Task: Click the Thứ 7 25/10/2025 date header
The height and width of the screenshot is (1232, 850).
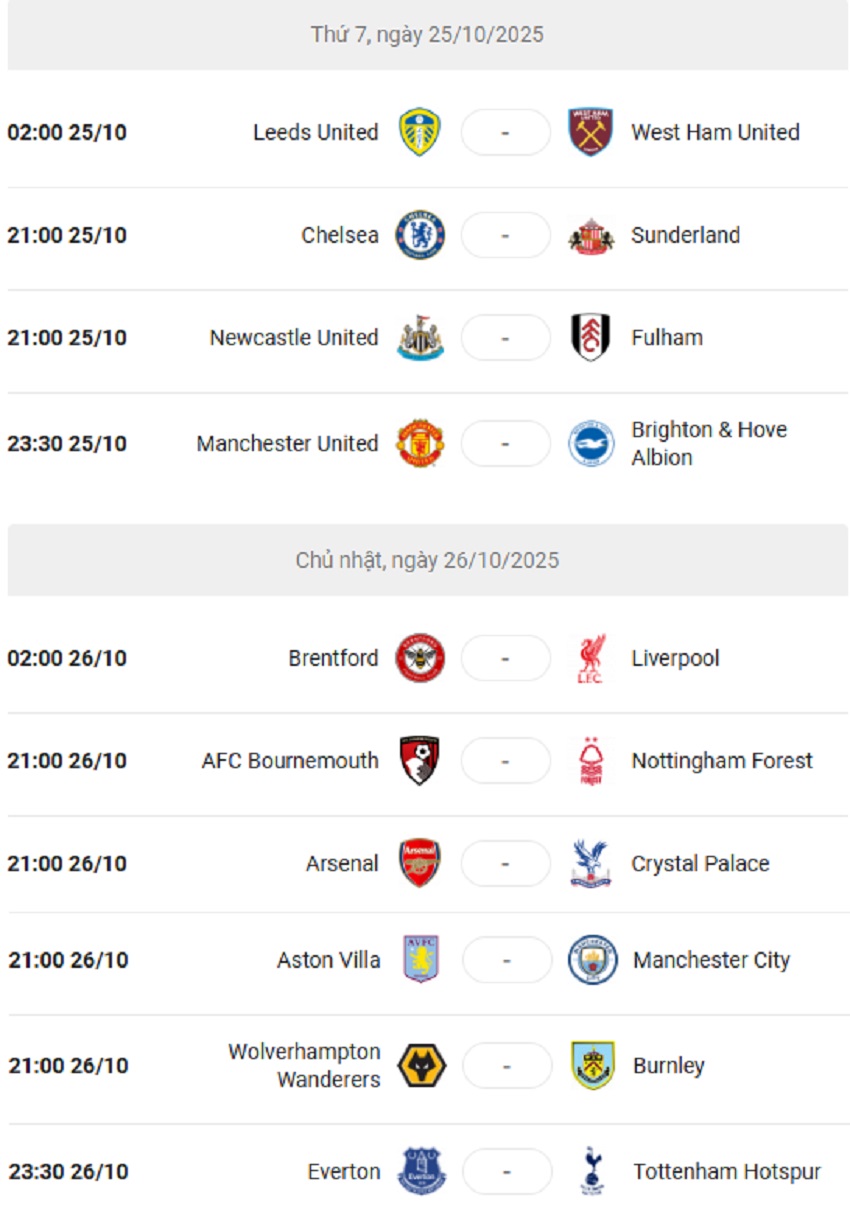Action: 427,35
